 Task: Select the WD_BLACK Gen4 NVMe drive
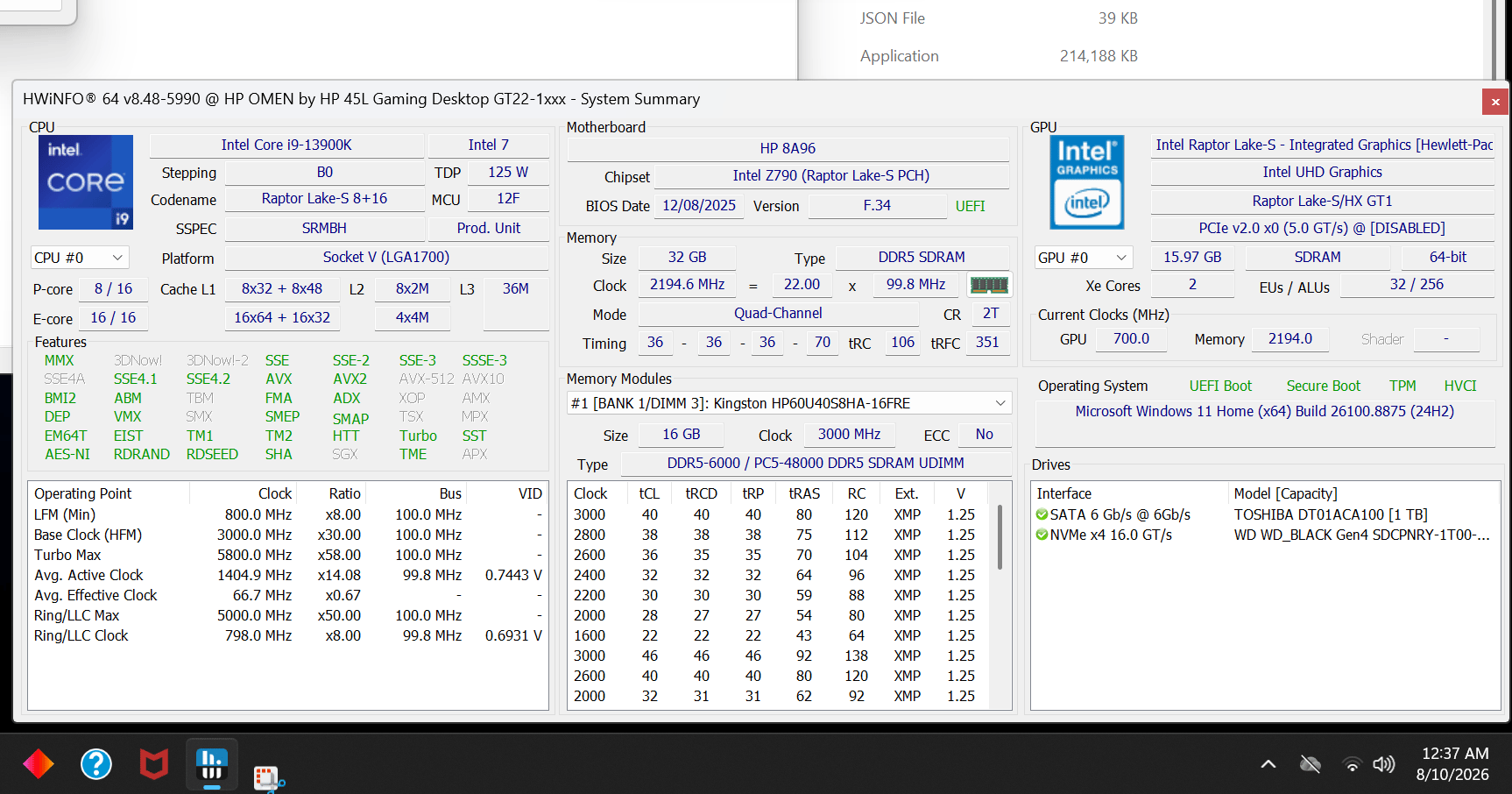click(x=1267, y=535)
